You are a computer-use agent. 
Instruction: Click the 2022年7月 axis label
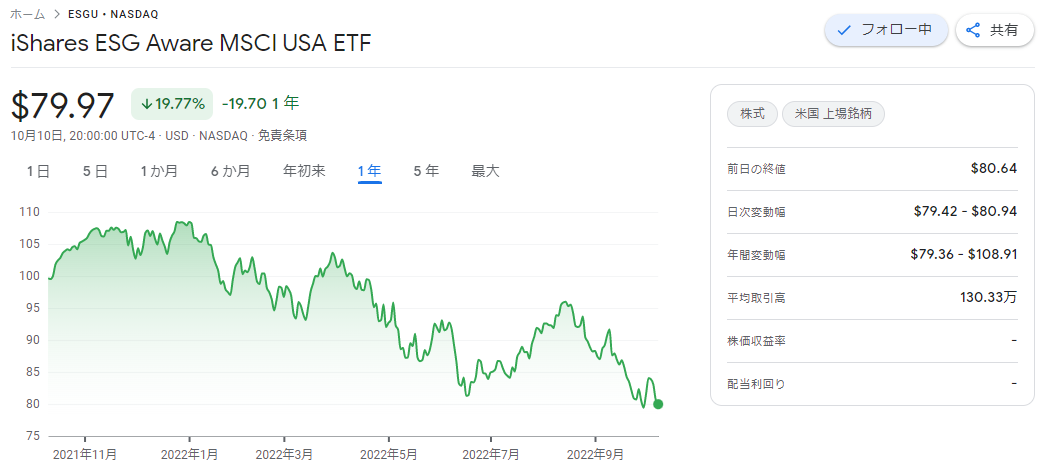click(x=491, y=455)
